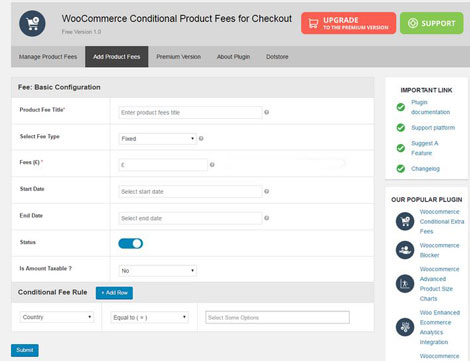Click green check icon next to Plugin documentation
Screen dimensions: 470x361
(401, 107)
